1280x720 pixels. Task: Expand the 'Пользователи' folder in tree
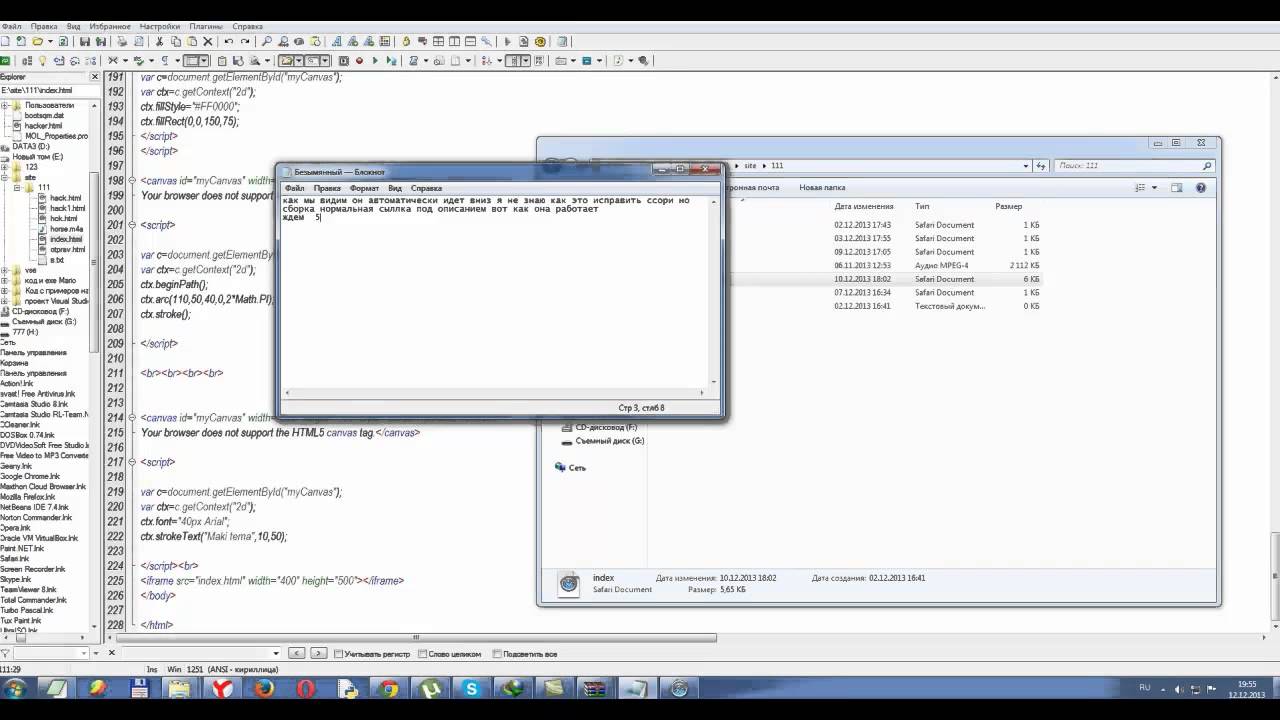pyautogui.click(x=4, y=105)
